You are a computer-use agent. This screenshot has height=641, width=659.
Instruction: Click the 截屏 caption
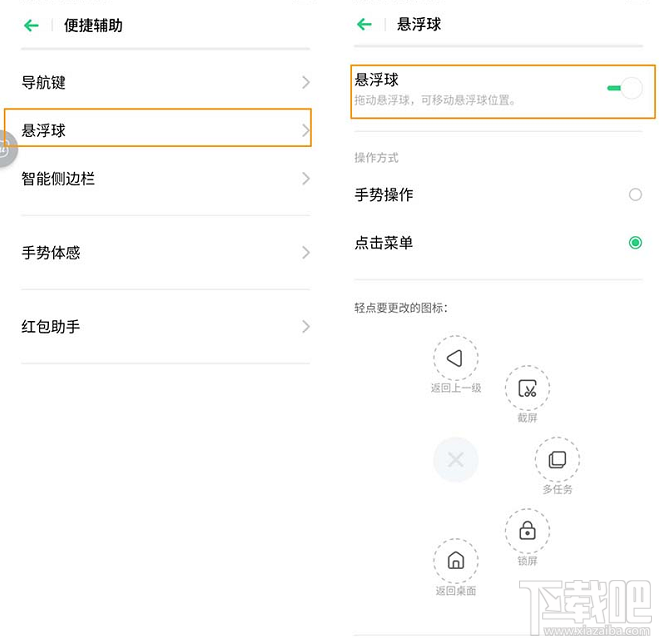(x=527, y=417)
